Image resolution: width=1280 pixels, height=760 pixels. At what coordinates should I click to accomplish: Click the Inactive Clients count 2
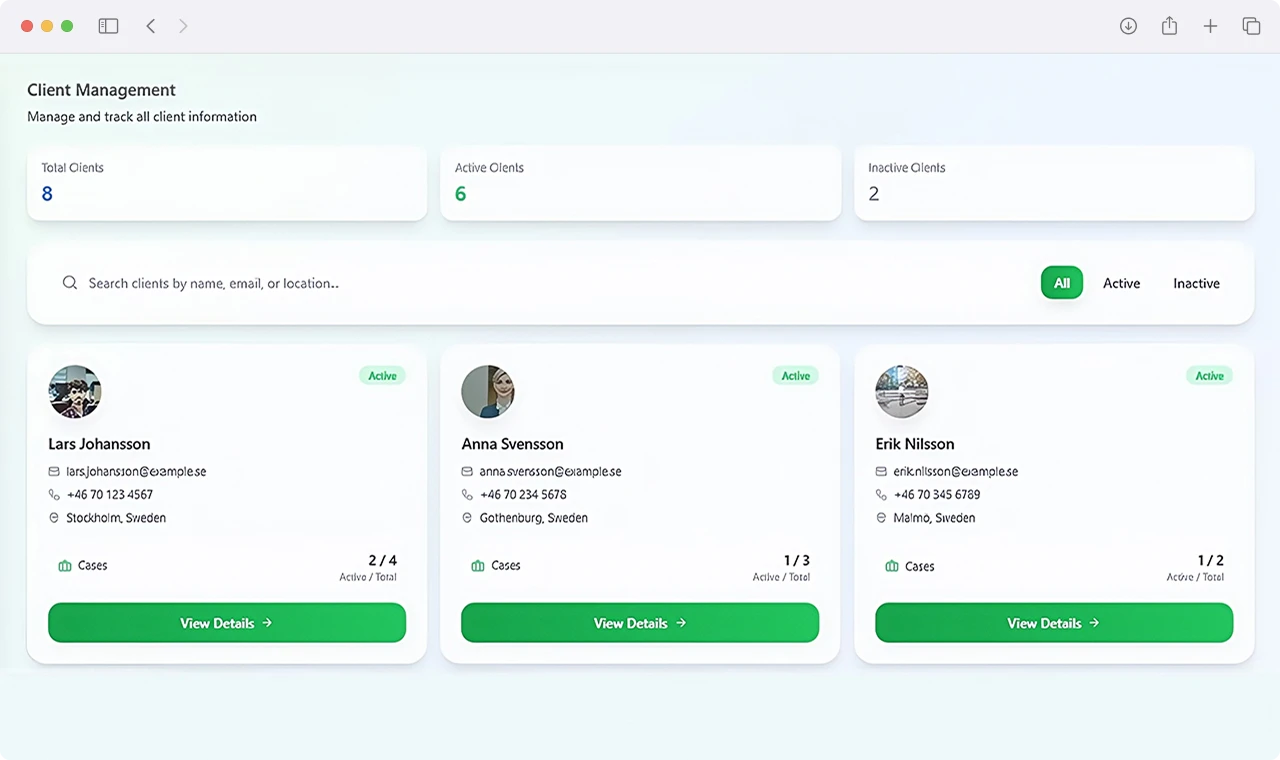[874, 194]
